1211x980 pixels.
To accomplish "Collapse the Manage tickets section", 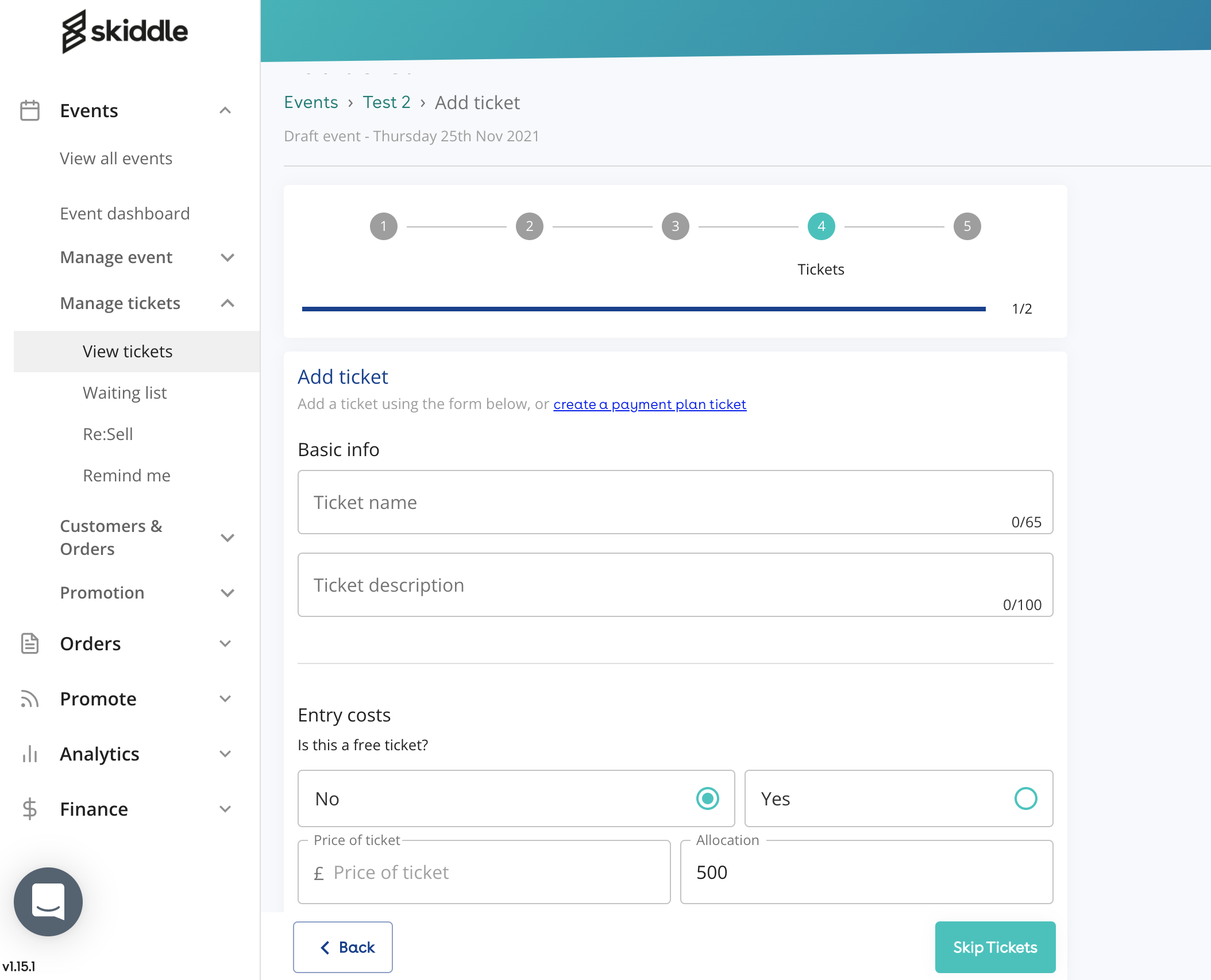I will click(x=227, y=303).
